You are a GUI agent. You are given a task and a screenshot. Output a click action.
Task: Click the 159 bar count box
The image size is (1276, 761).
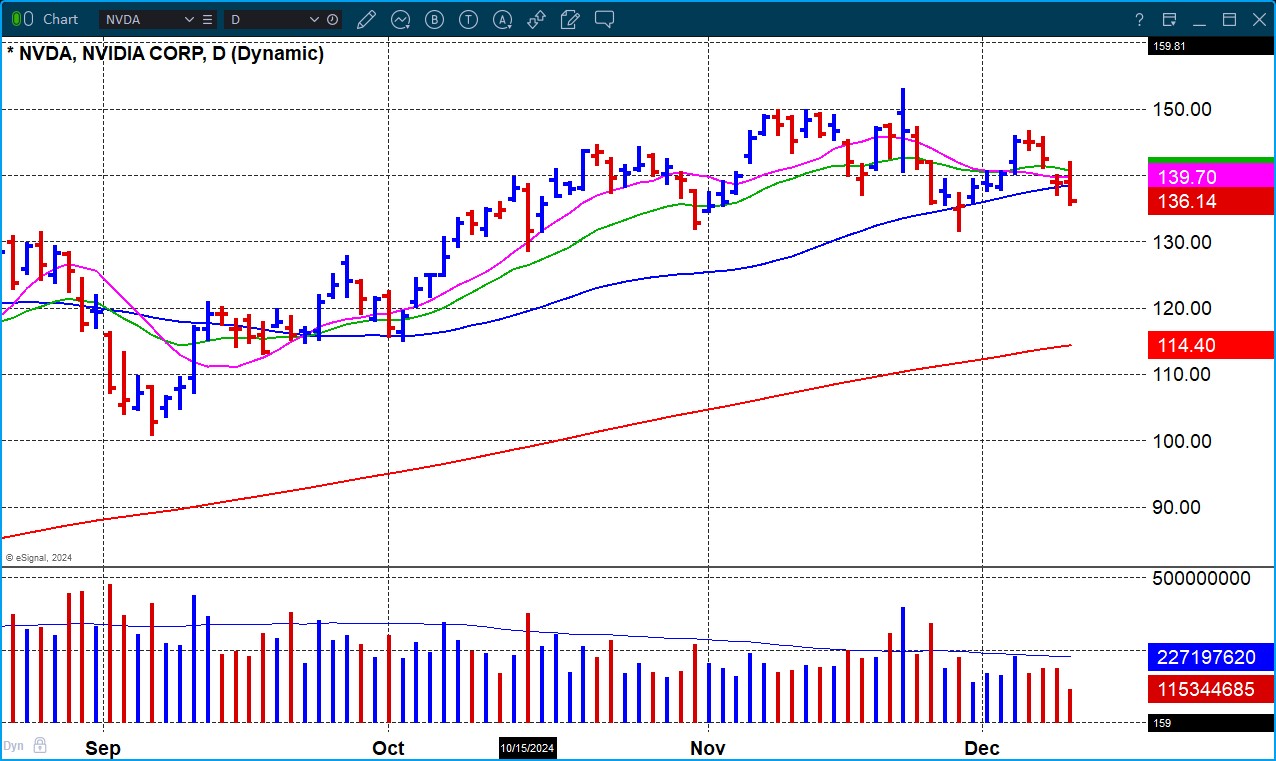1210,723
